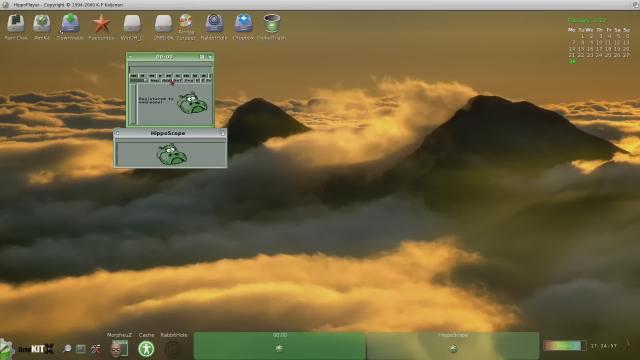Click the HippoPlayer registration hippo picture
This screenshot has width=640, height=360.
[192, 103]
